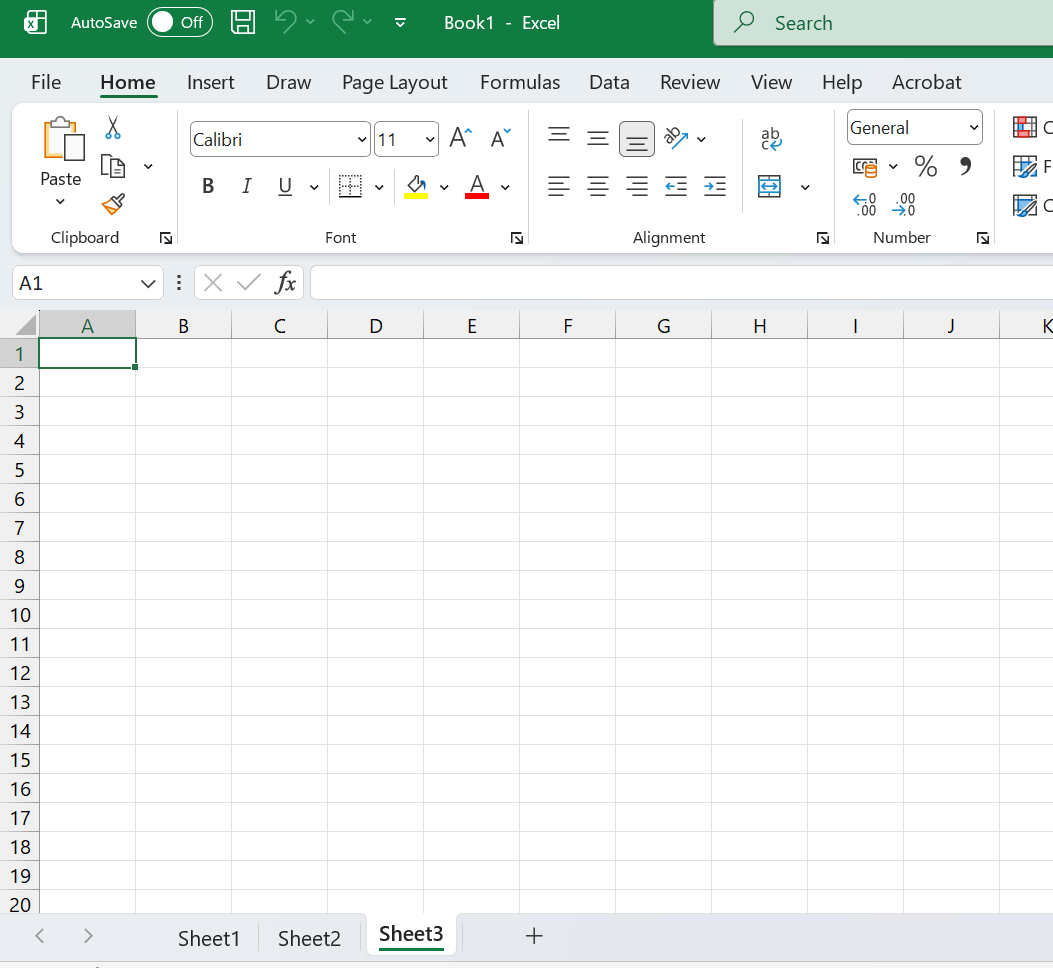This screenshot has width=1053, height=968.
Task: Add a new sheet with plus button
Action: click(534, 936)
